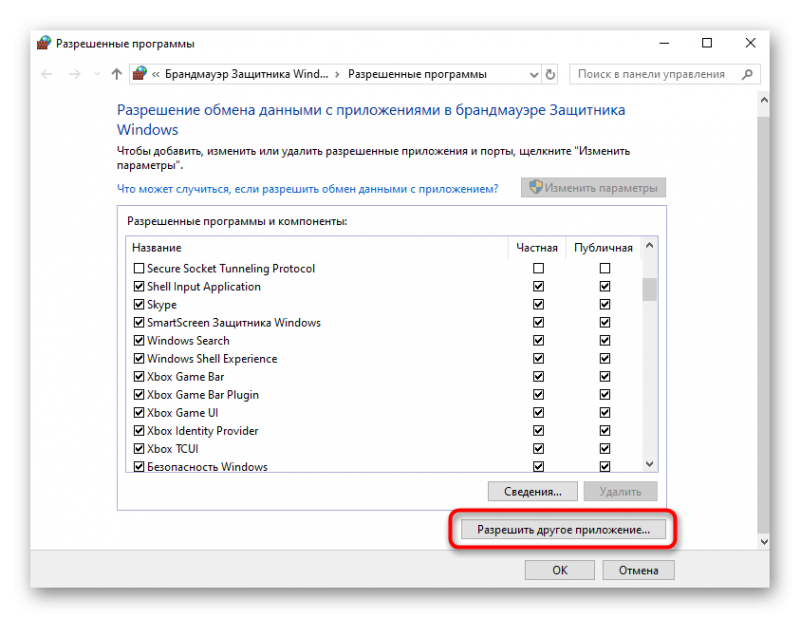Viewport: 800px width, 618px height.
Task: Uncheck the Skype name checkbox
Action: click(139, 305)
